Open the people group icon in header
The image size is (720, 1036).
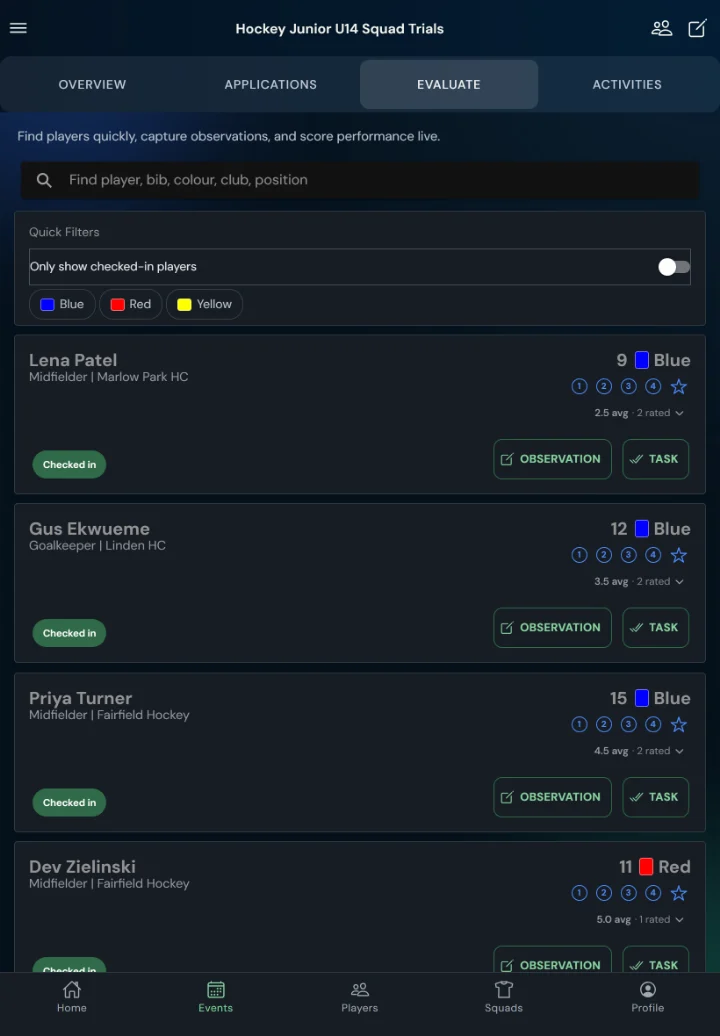pyautogui.click(x=661, y=28)
